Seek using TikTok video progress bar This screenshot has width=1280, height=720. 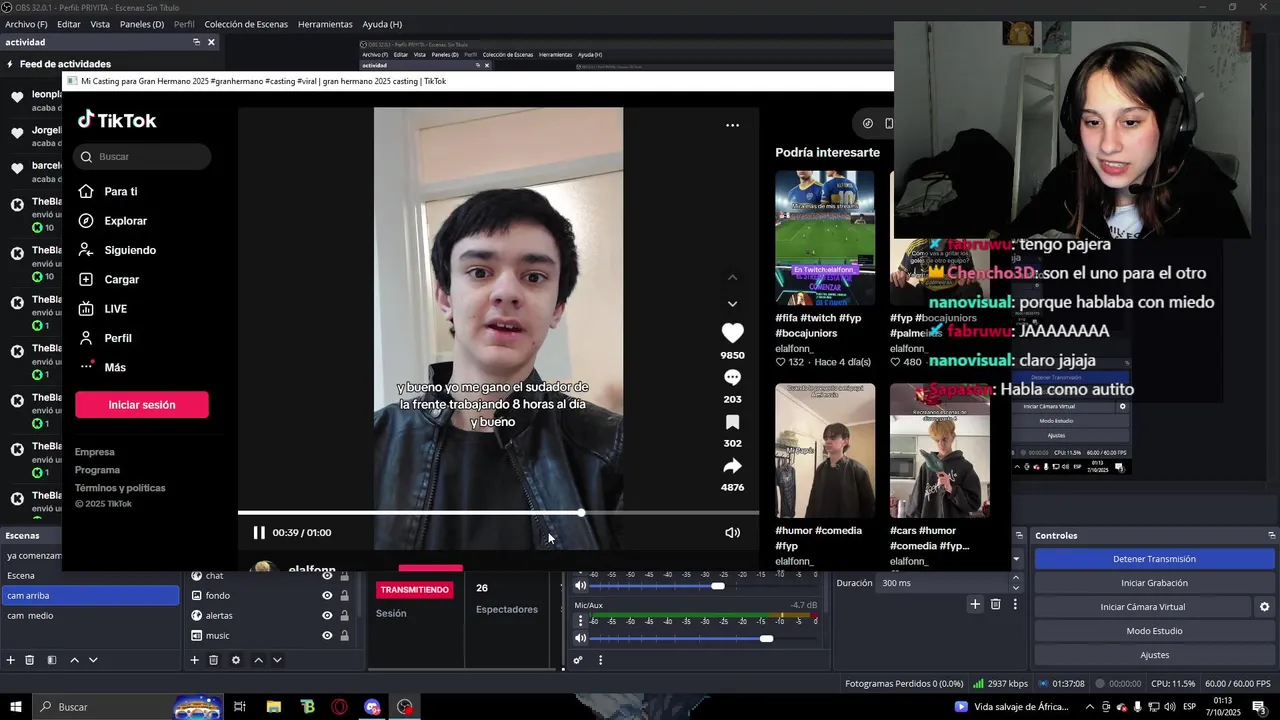tap(498, 513)
